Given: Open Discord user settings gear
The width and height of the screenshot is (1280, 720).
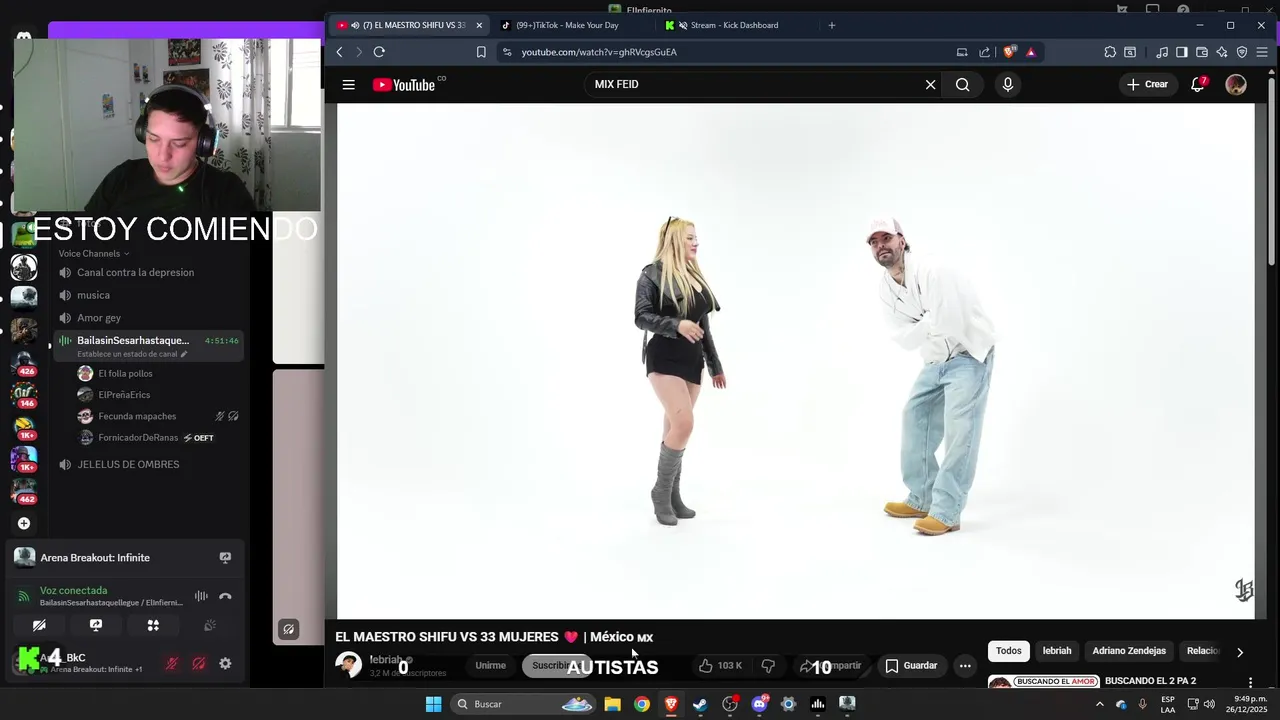Looking at the screenshot, I should [225, 663].
